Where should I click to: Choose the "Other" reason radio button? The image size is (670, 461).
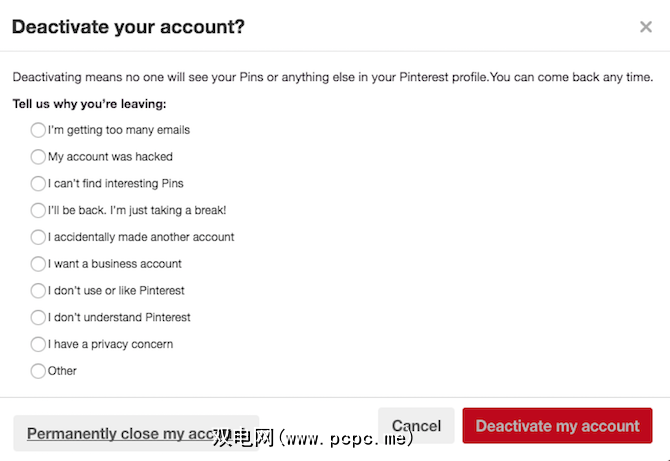pyautogui.click(x=38, y=371)
